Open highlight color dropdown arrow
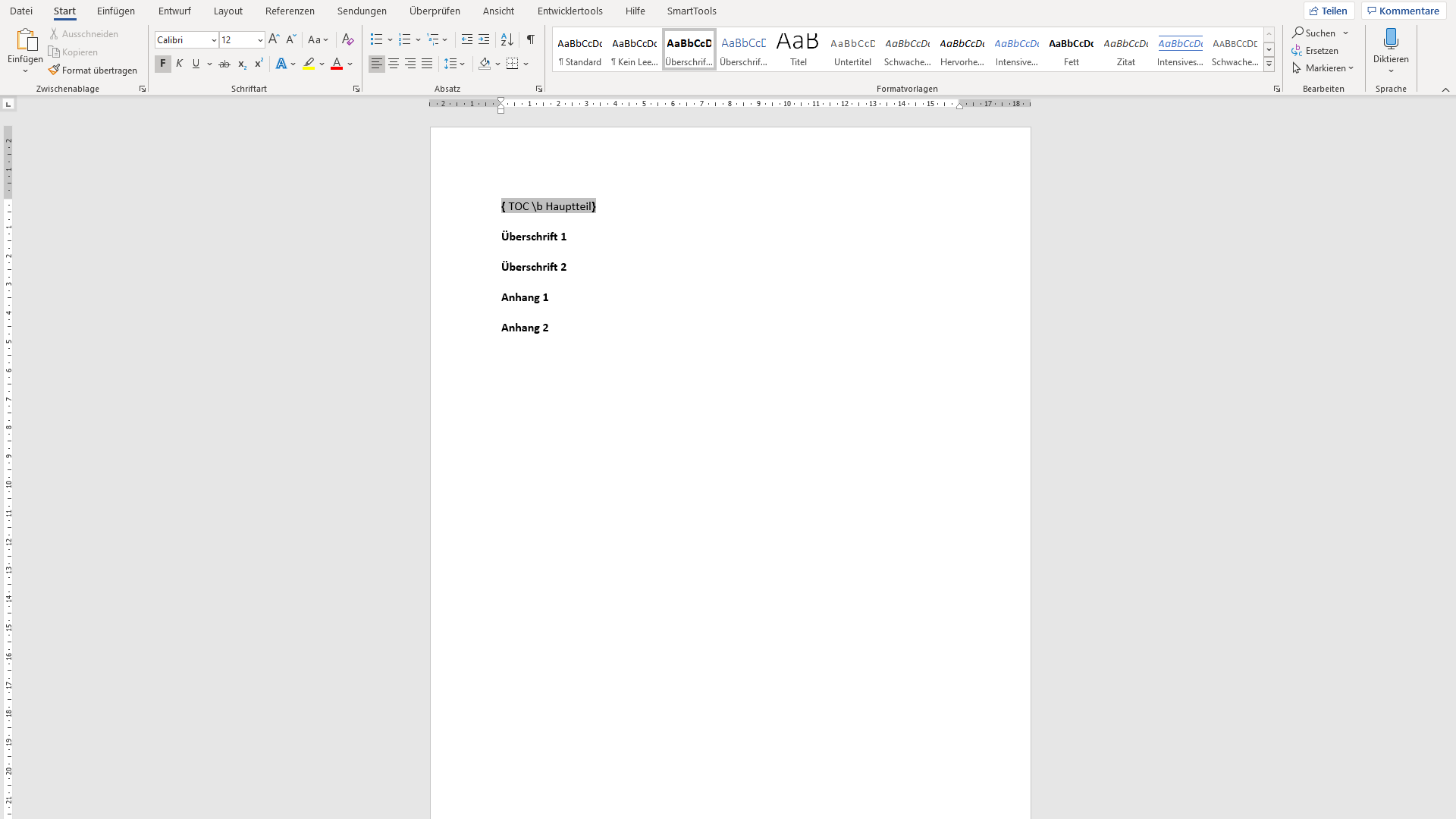 click(x=322, y=64)
